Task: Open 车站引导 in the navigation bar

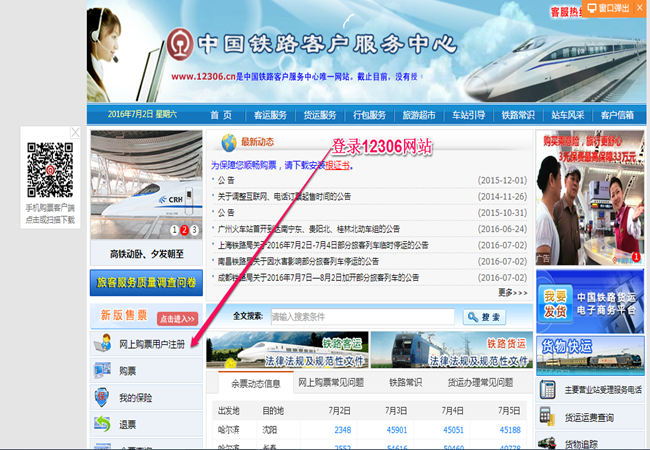Action: [x=468, y=115]
